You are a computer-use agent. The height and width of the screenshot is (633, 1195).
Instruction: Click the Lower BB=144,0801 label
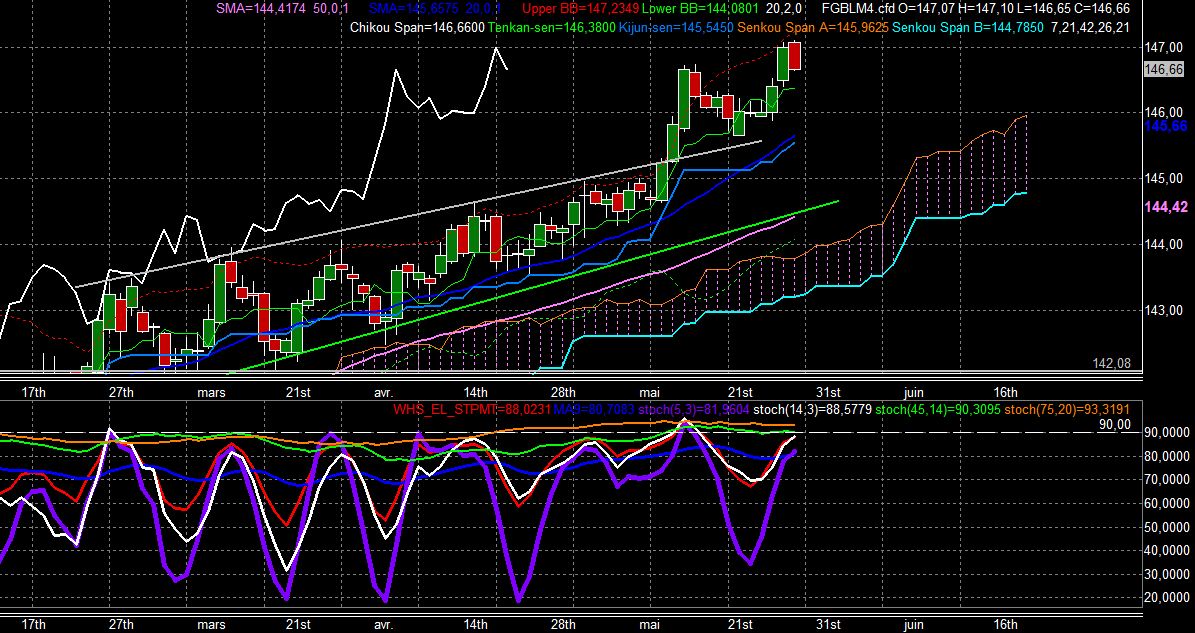tap(700, 8)
